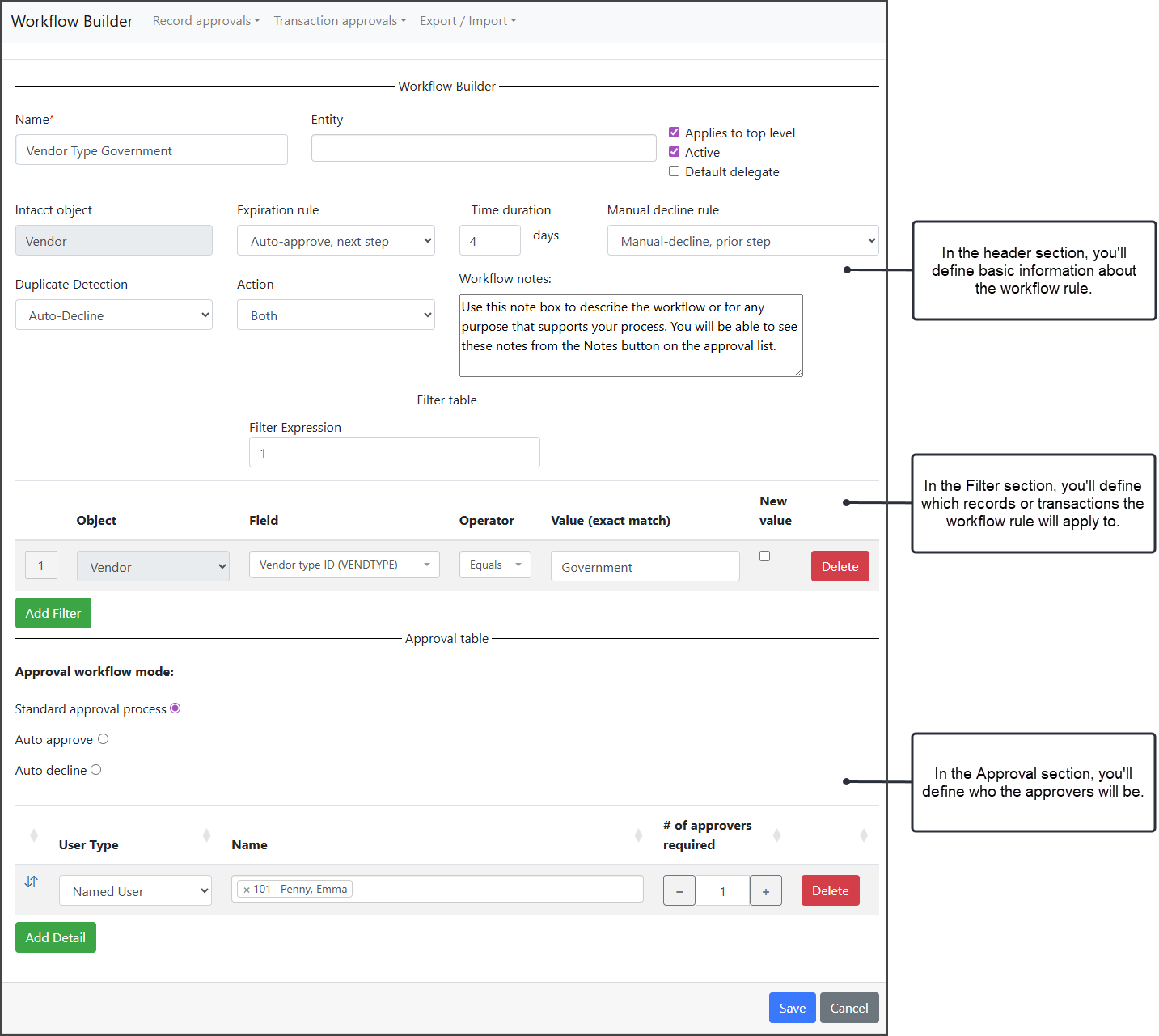
Task: Open the Export / Import menu
Action: (467, 21)
